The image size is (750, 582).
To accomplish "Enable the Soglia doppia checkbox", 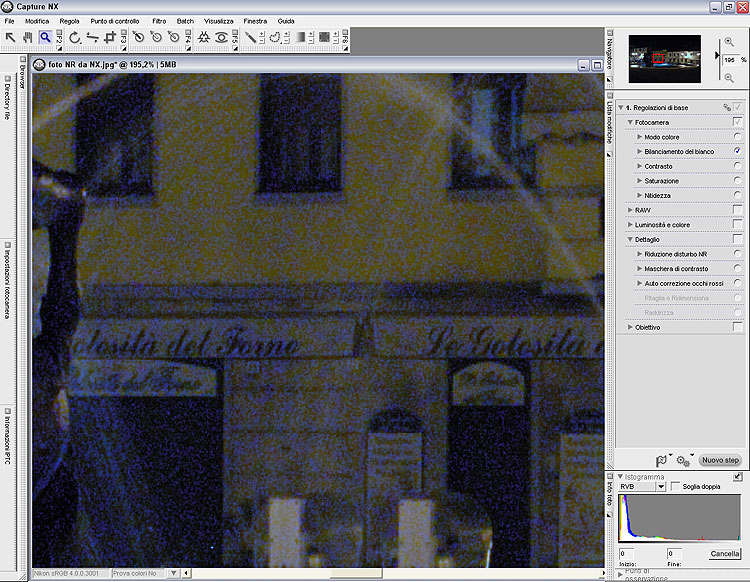I will click(675, 486).
